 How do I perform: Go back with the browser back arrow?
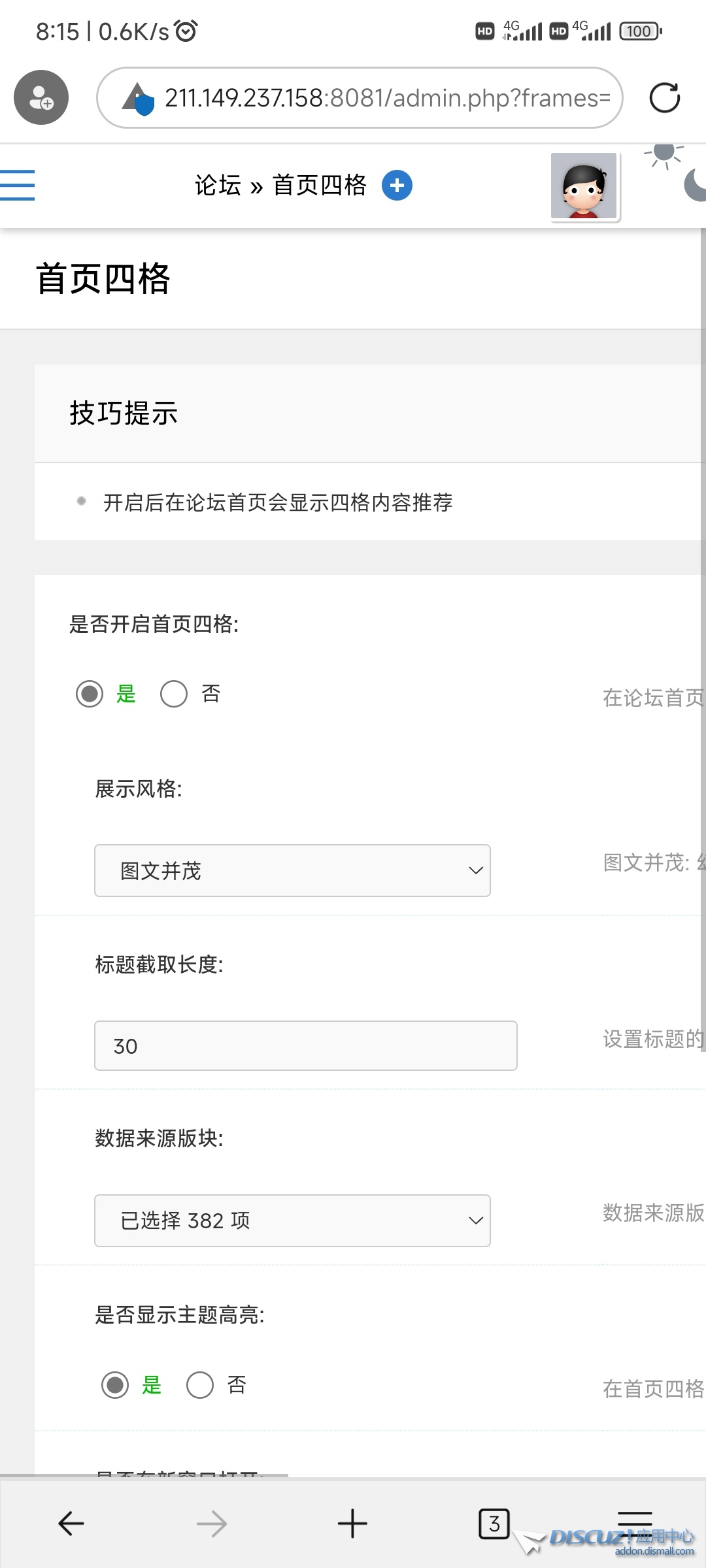pyautogui.click(x=71, y=1524)
